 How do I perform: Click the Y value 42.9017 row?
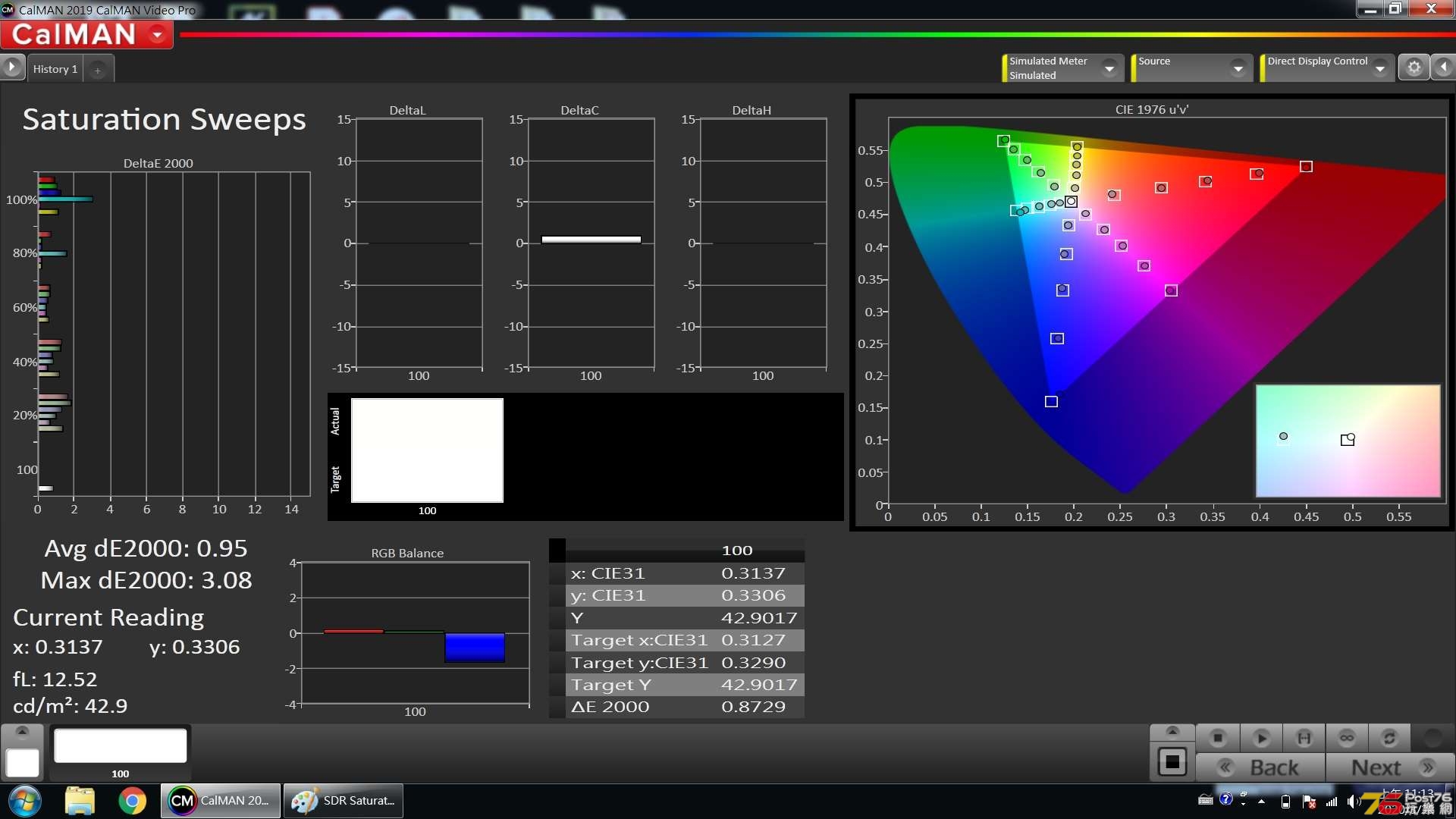[x=685, y=618]
